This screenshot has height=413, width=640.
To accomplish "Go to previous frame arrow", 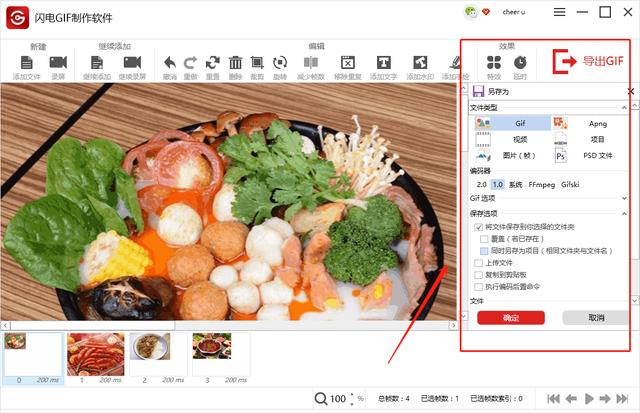I will [x=571, y=399].
